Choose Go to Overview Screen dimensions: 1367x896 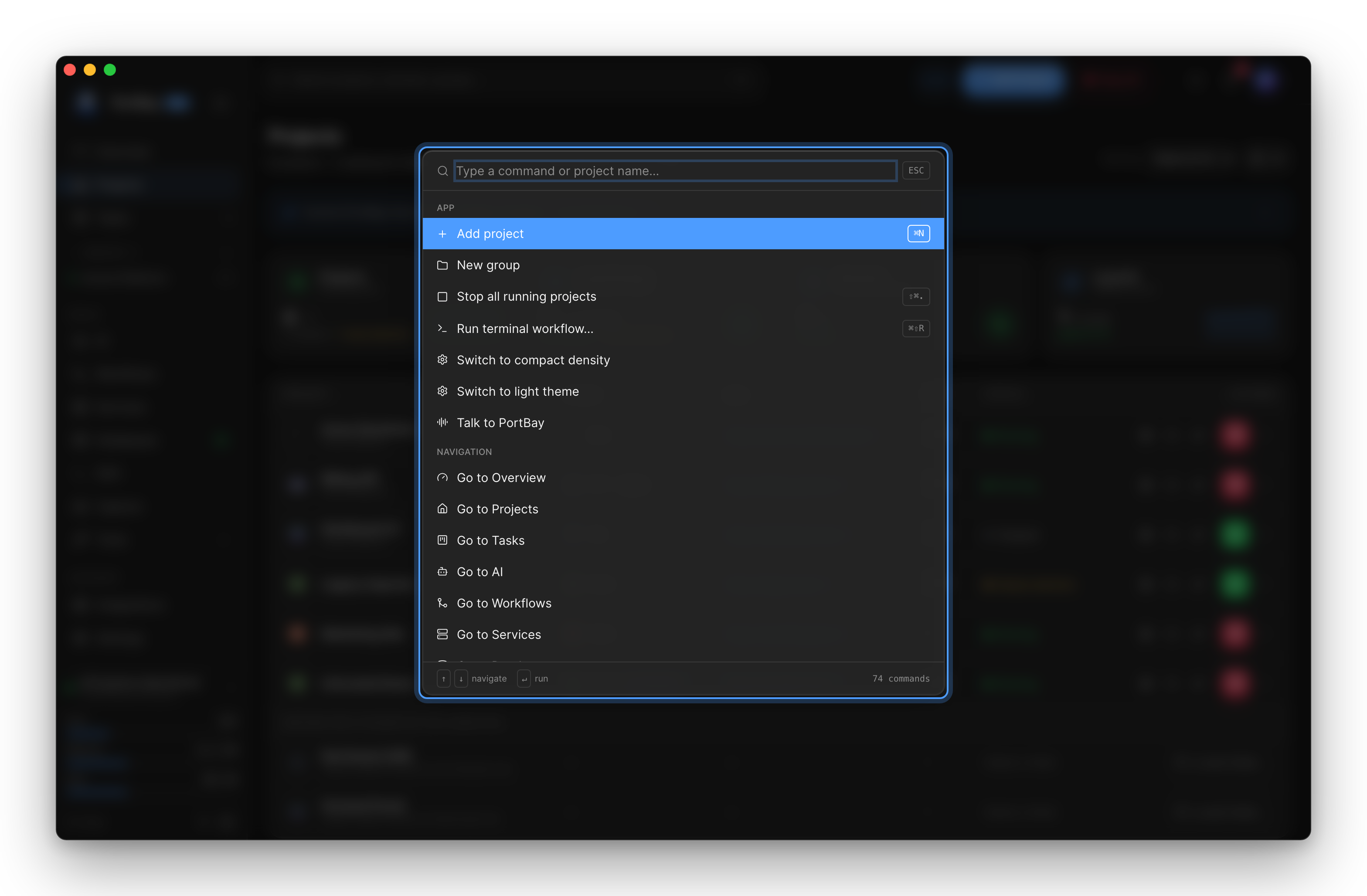click(683, 478)
